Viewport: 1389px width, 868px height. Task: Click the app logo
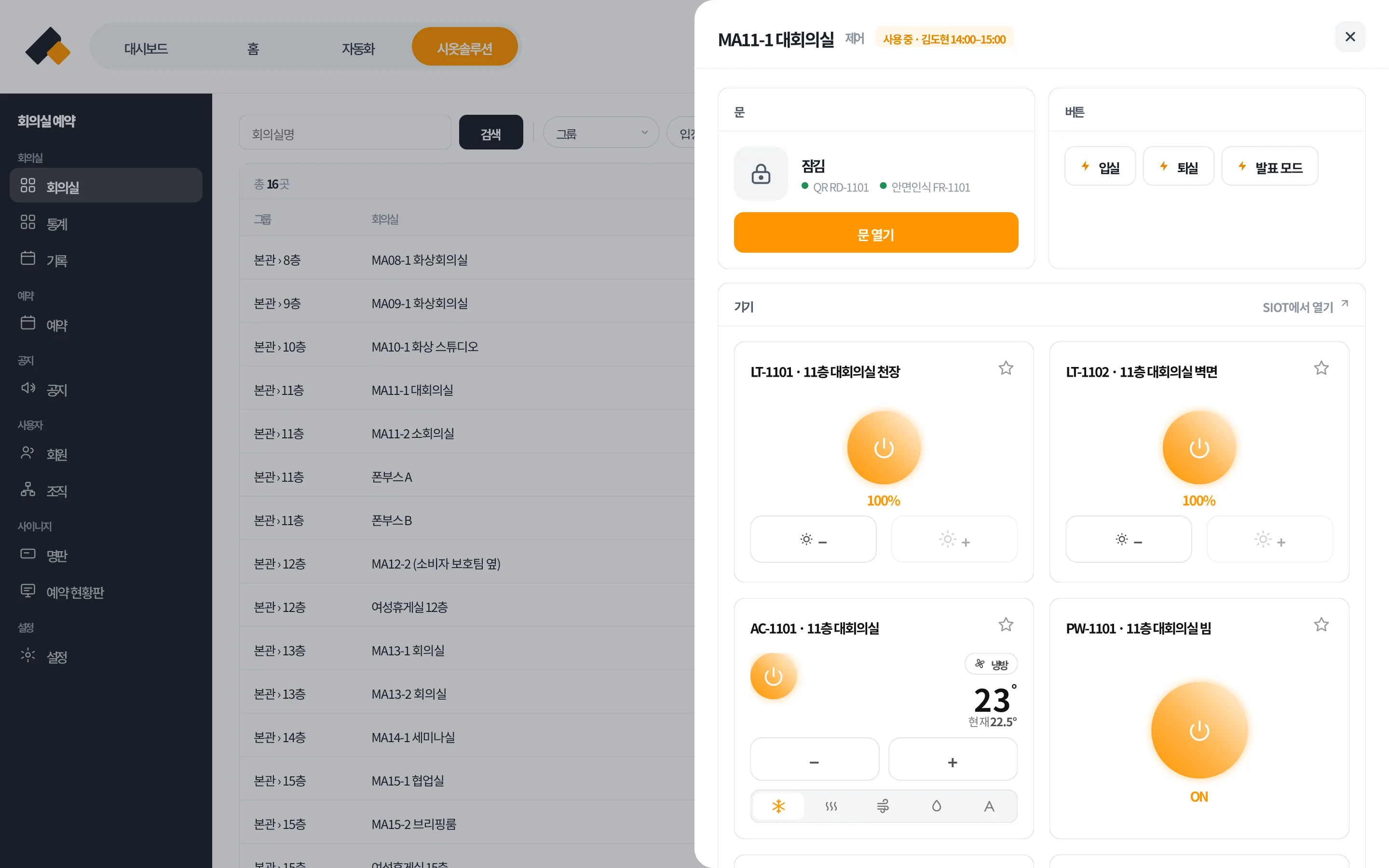pyautogui.click(x=48, y=46)
